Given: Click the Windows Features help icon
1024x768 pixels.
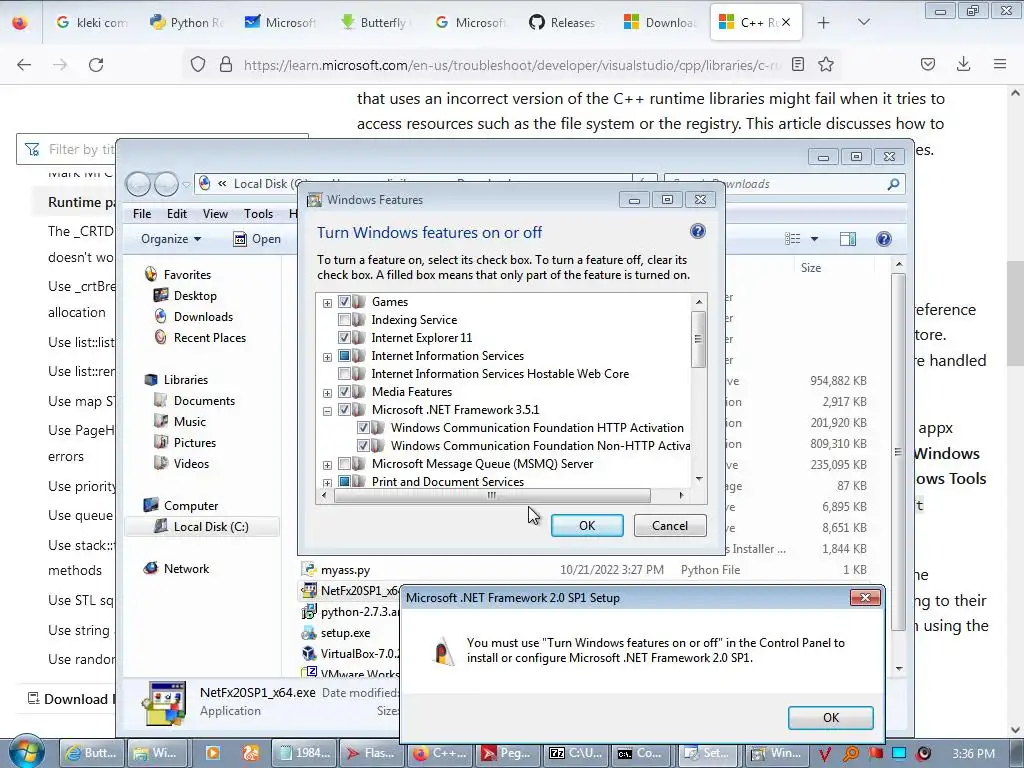Looking at the screenshot, I should point(697,231).
